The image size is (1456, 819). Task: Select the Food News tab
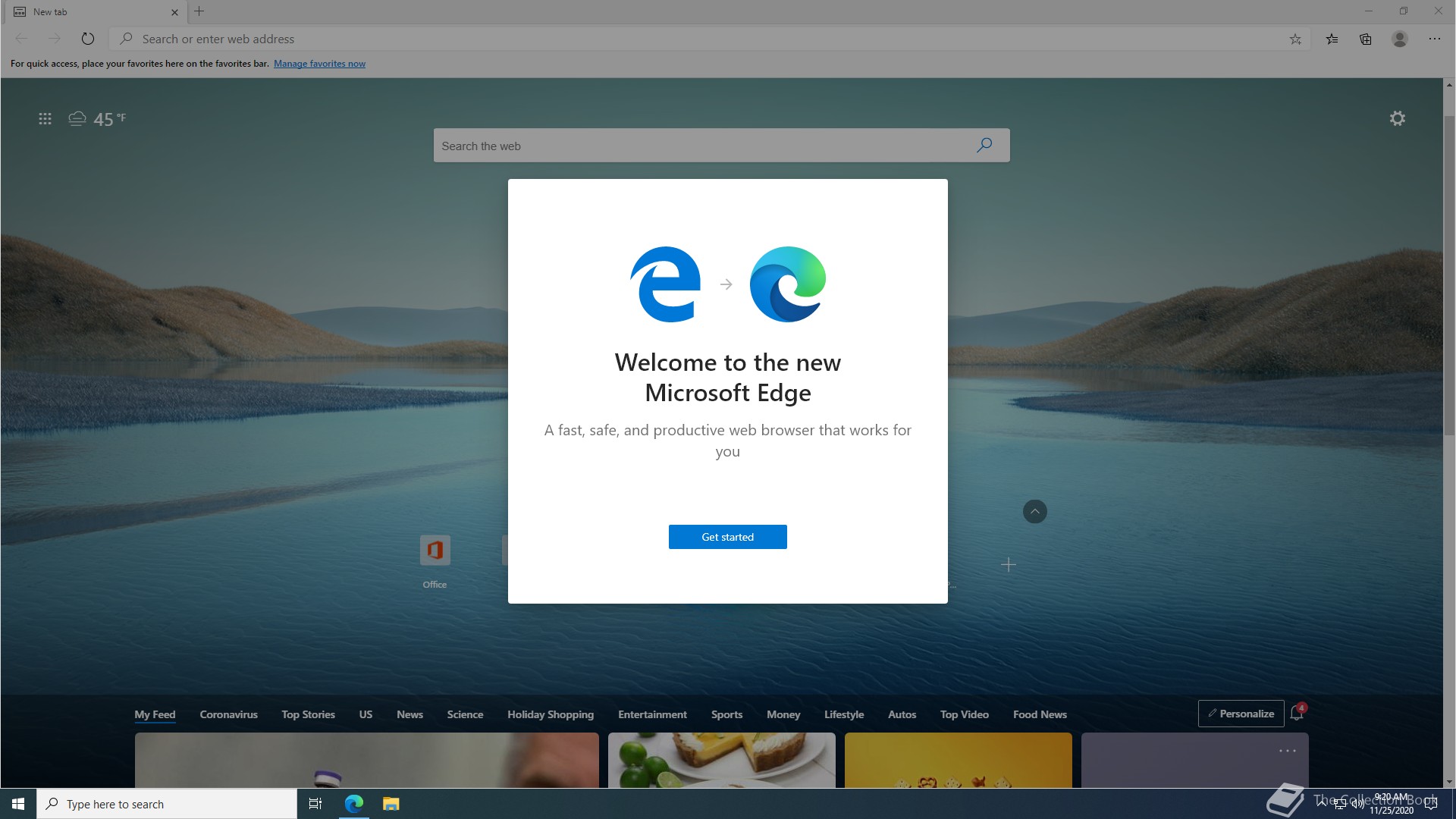(1040, 714)
